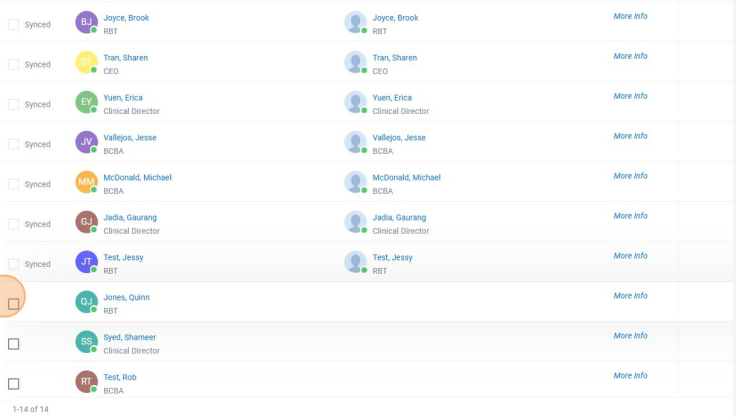Check the box for Jones, Quinn
The height and width of the screenshot is (417, 736).
[14, 304]
